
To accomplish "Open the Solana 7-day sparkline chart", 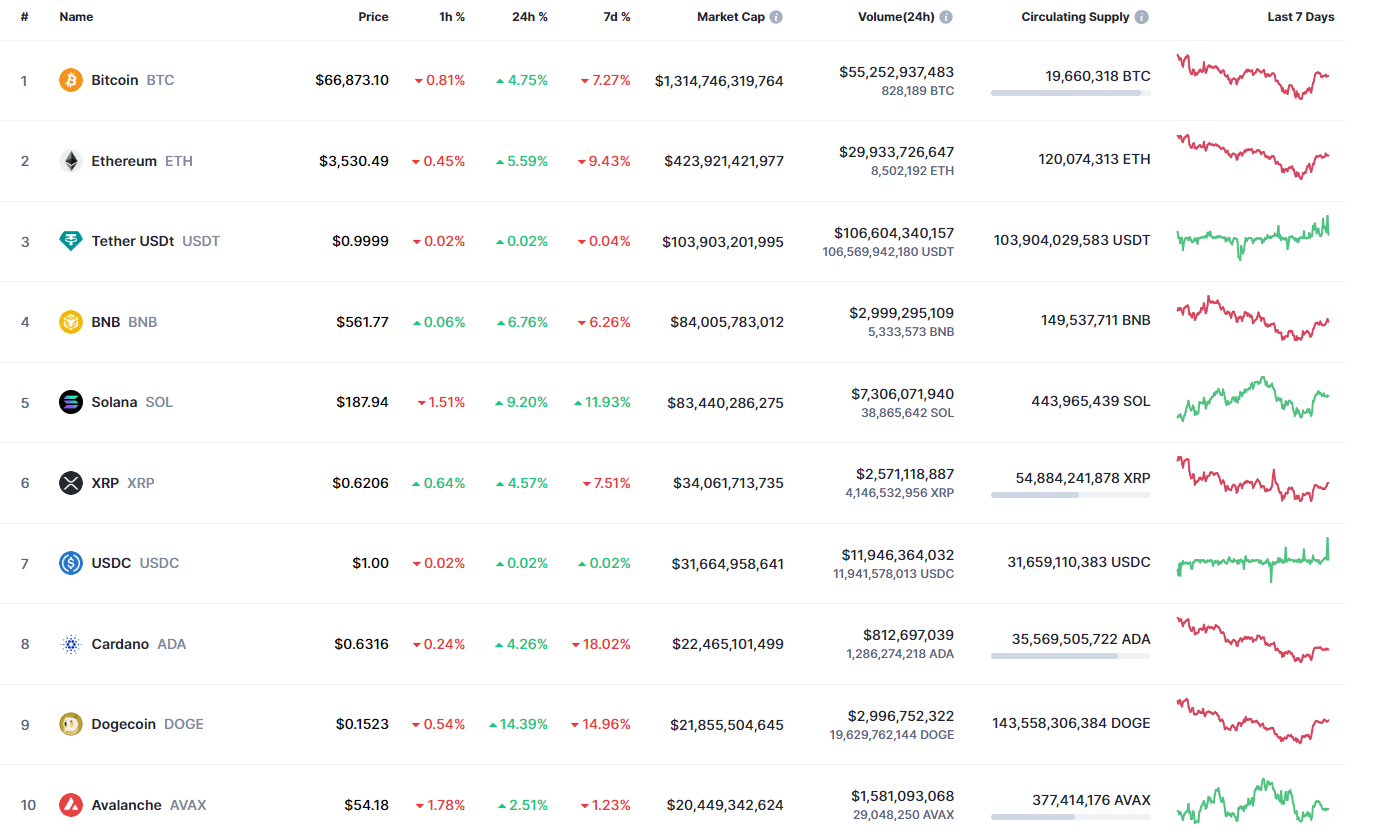I will (1254, 398).
